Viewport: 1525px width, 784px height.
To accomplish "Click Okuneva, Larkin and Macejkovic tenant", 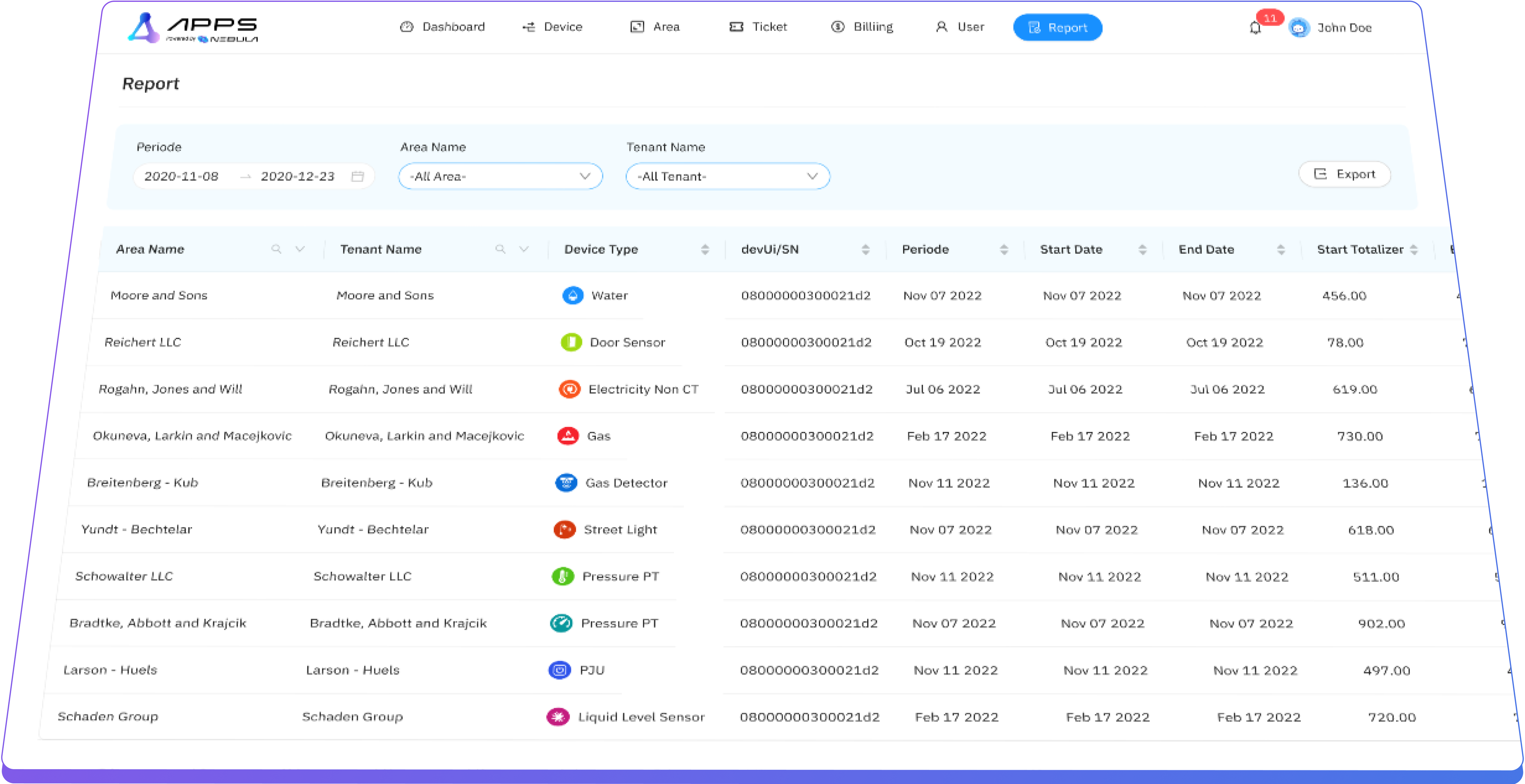I will 424,436.
